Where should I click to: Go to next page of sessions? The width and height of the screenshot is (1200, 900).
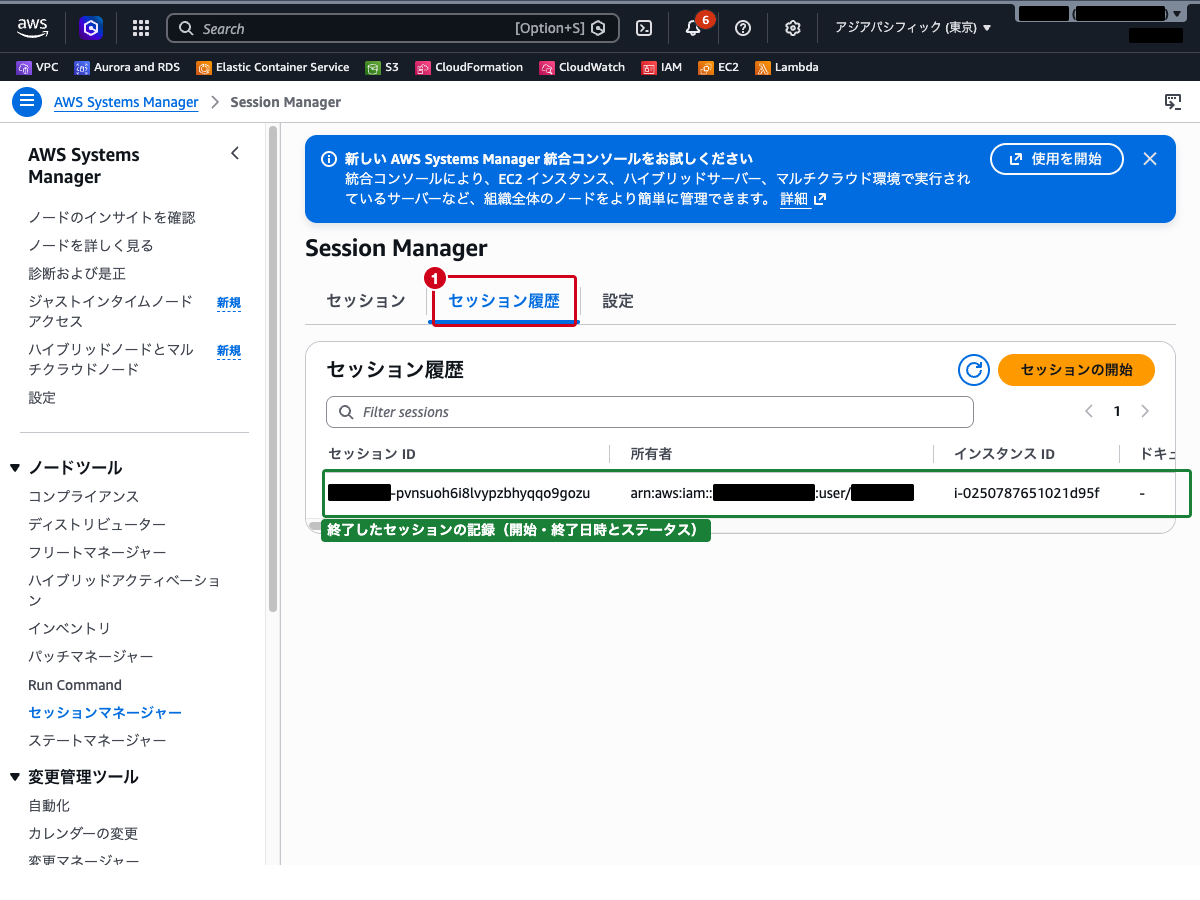(x=1145, y=411)
